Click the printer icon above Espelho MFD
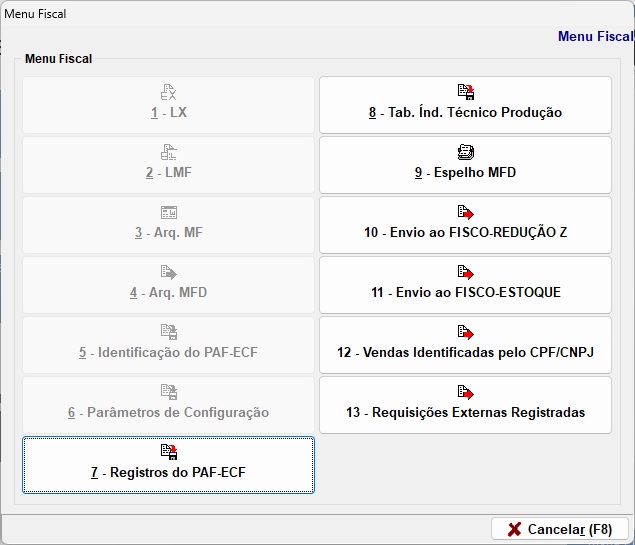 pos(466,152)
